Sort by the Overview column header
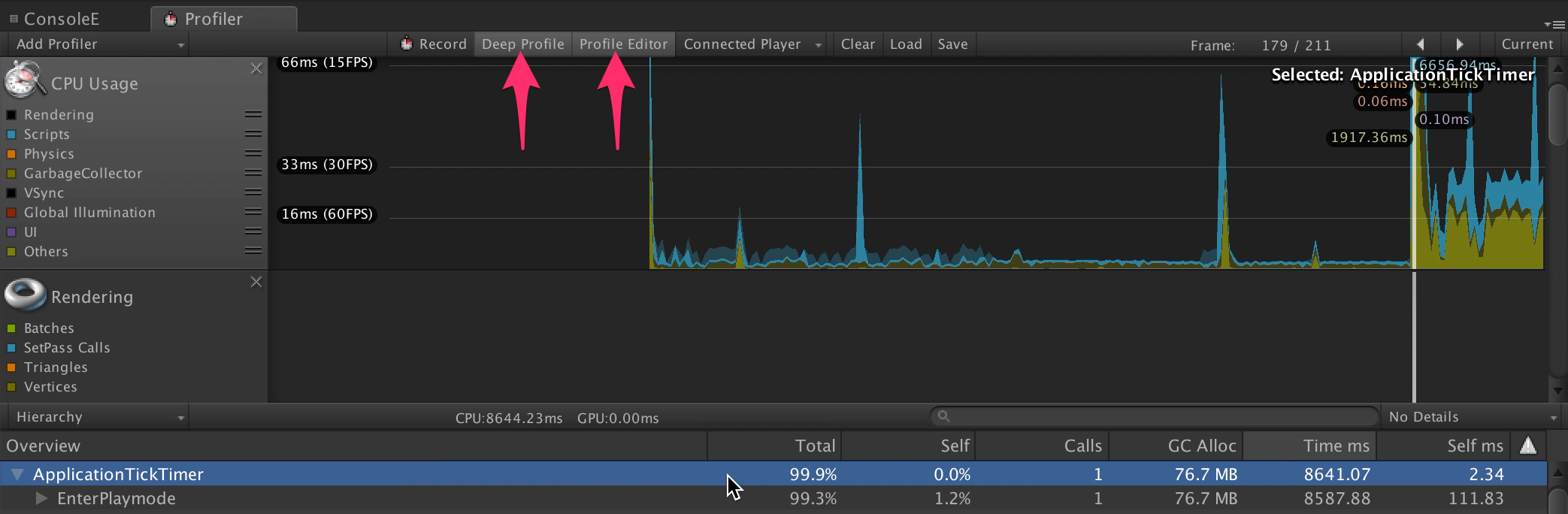The height and width of the screenshot is (514, 1568). point(353,446)
